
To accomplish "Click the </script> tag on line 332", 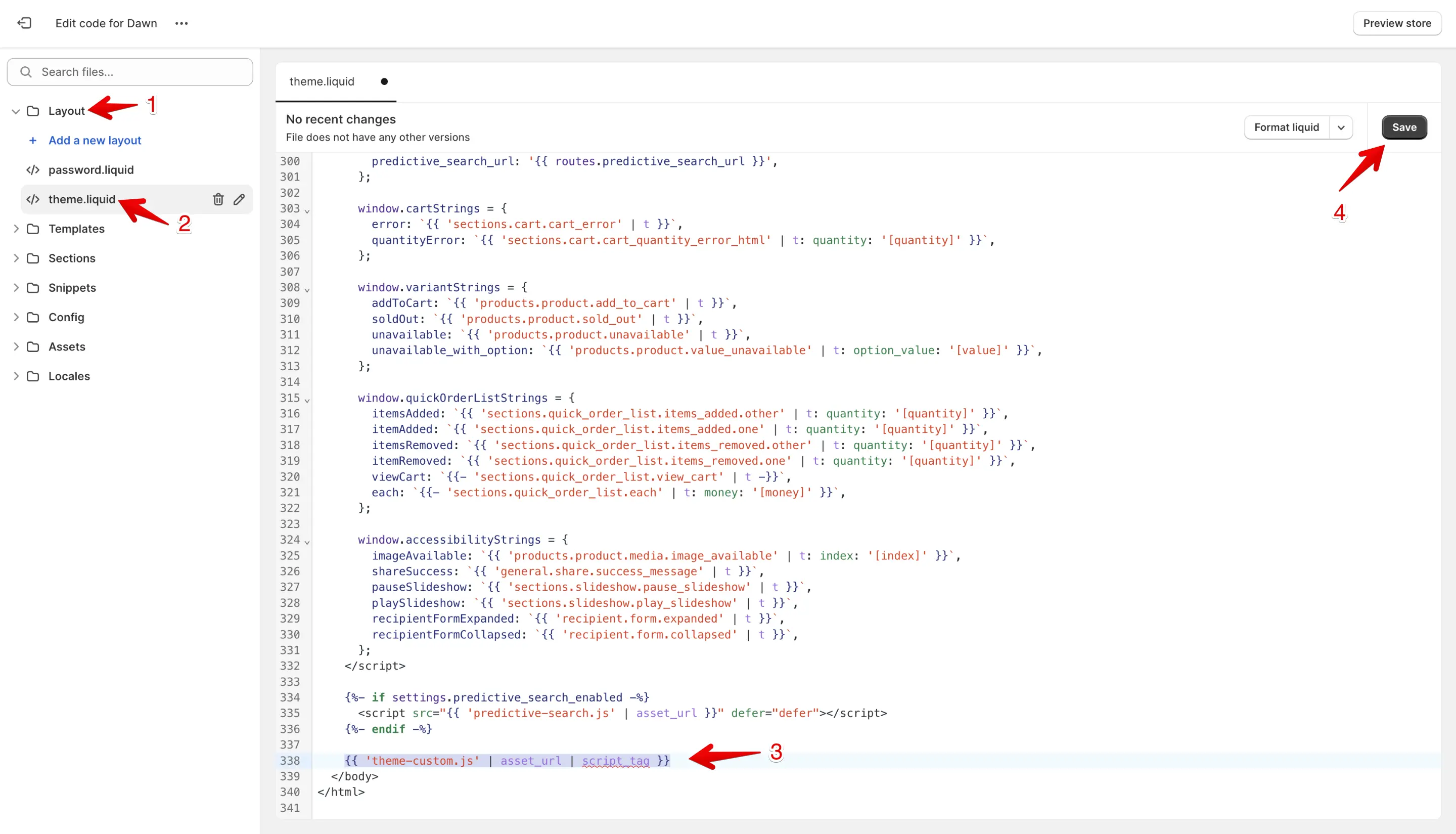I will coord(375,666).
